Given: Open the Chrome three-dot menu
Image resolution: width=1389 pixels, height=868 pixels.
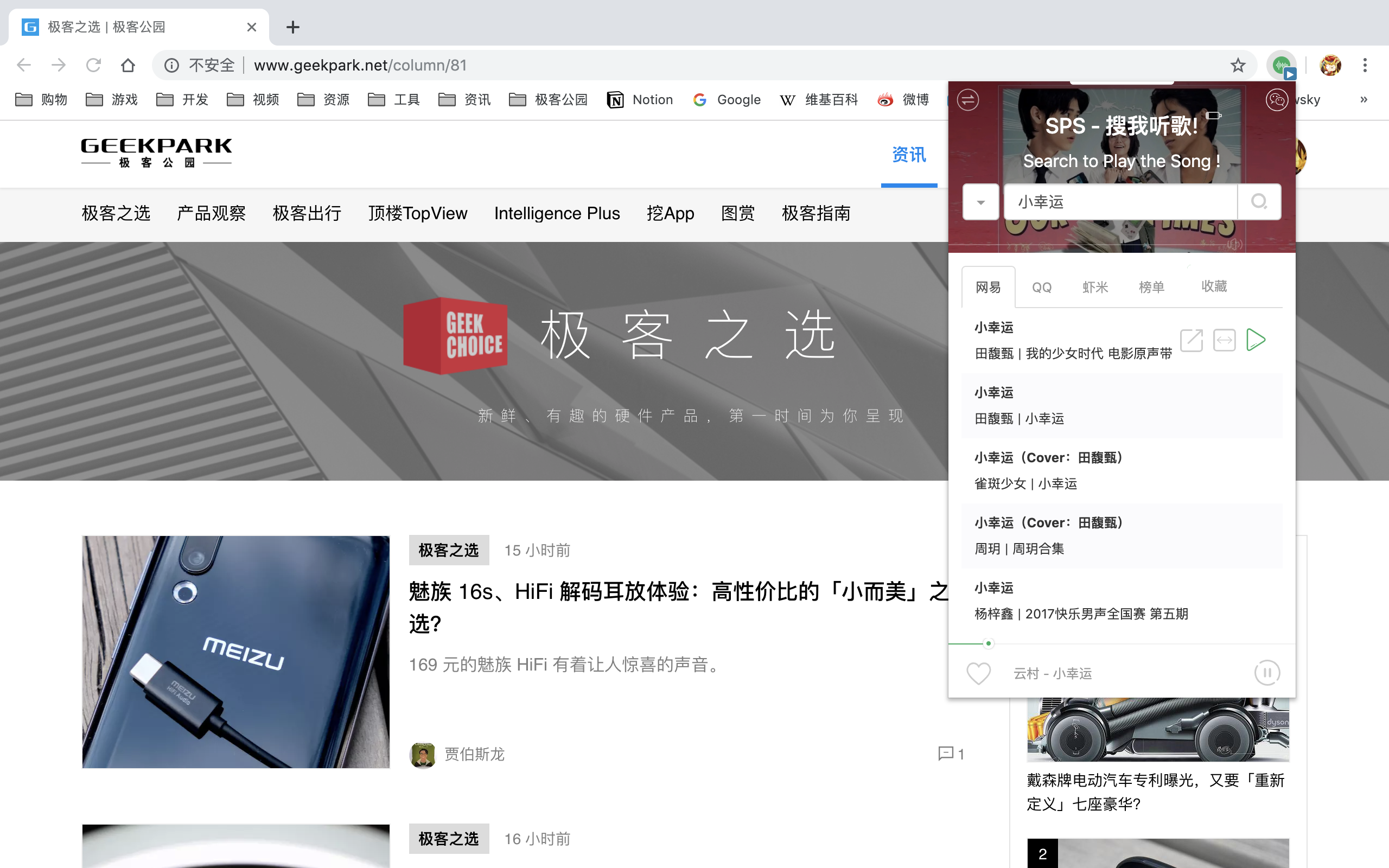Looking at the screenshot, I should (1365, 66).
